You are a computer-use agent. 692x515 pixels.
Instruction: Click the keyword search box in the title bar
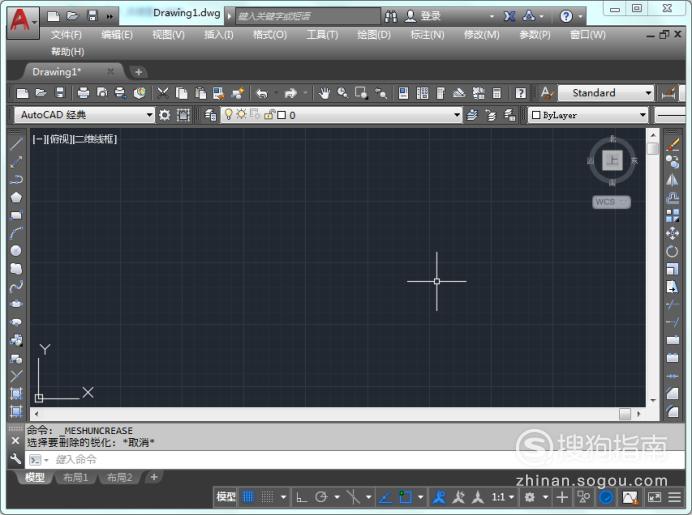coord(308,16)
